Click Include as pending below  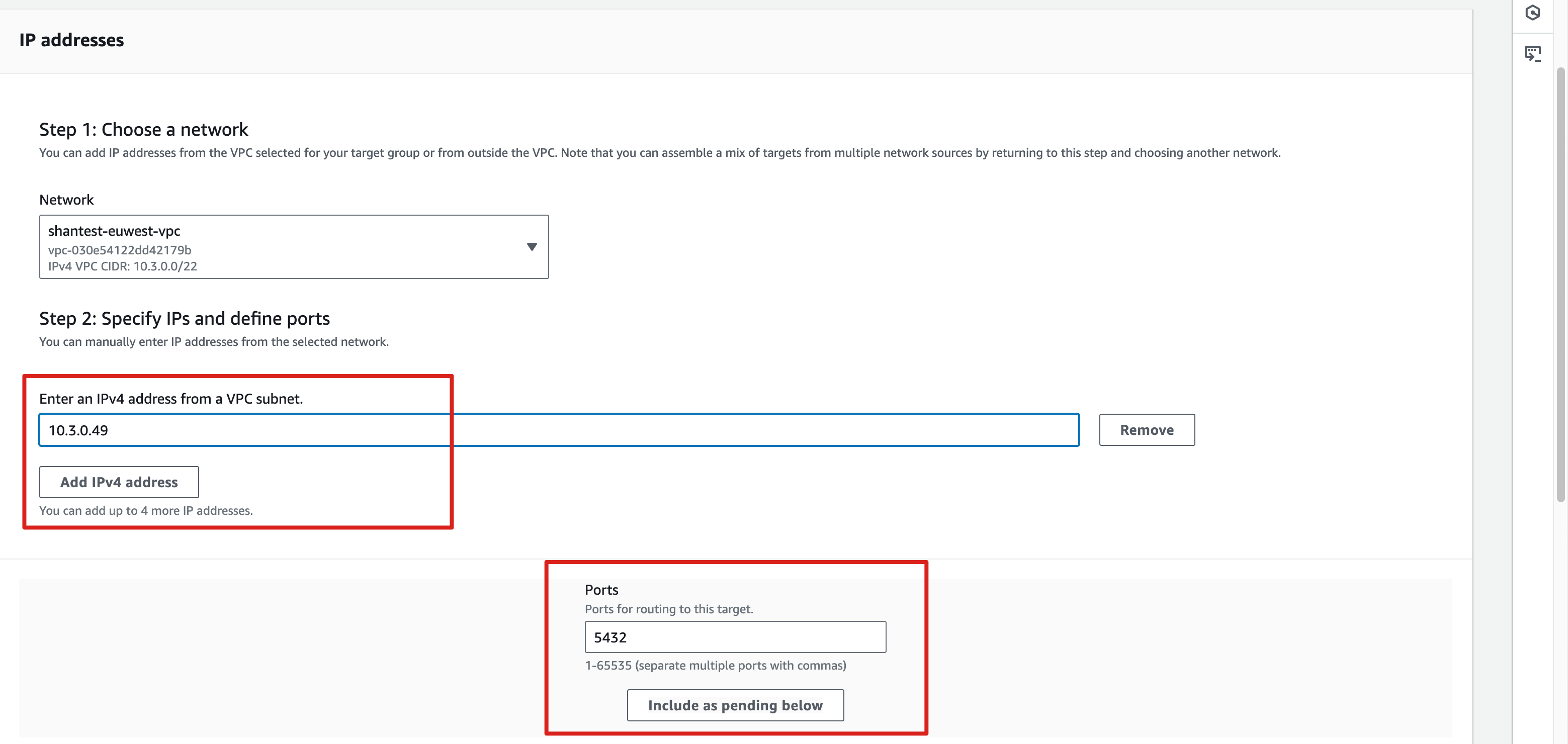pyautogui.click(x=735, y=705)
